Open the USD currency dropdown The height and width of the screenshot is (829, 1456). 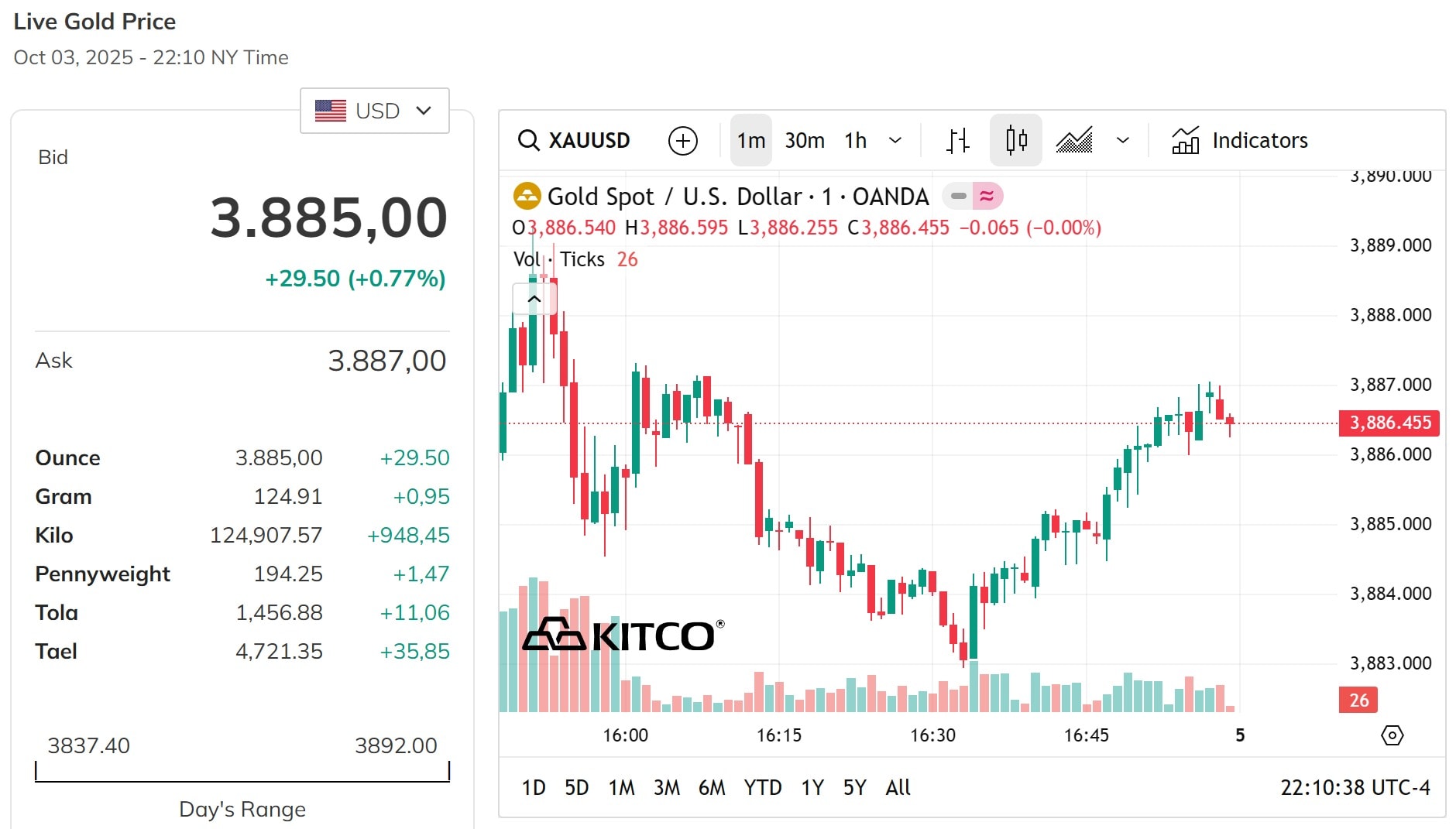(375, 111)
